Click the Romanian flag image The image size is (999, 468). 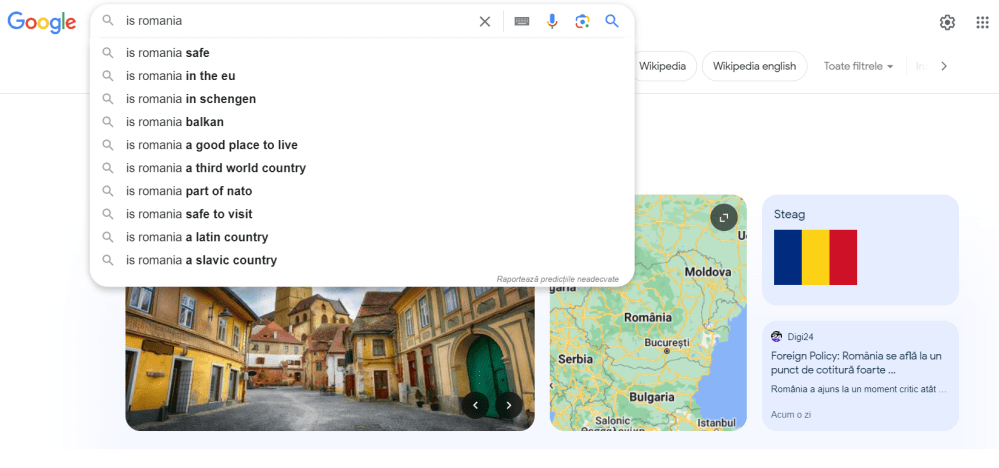coord(815,257)
